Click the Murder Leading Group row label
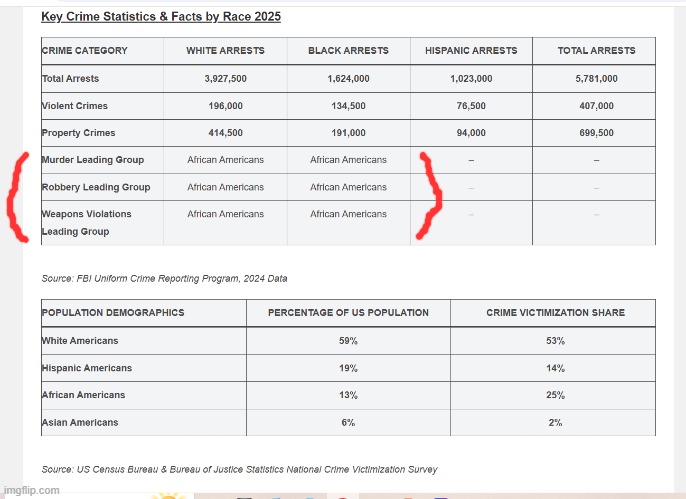The image size is (686, 499). click(x=92, y=160)
